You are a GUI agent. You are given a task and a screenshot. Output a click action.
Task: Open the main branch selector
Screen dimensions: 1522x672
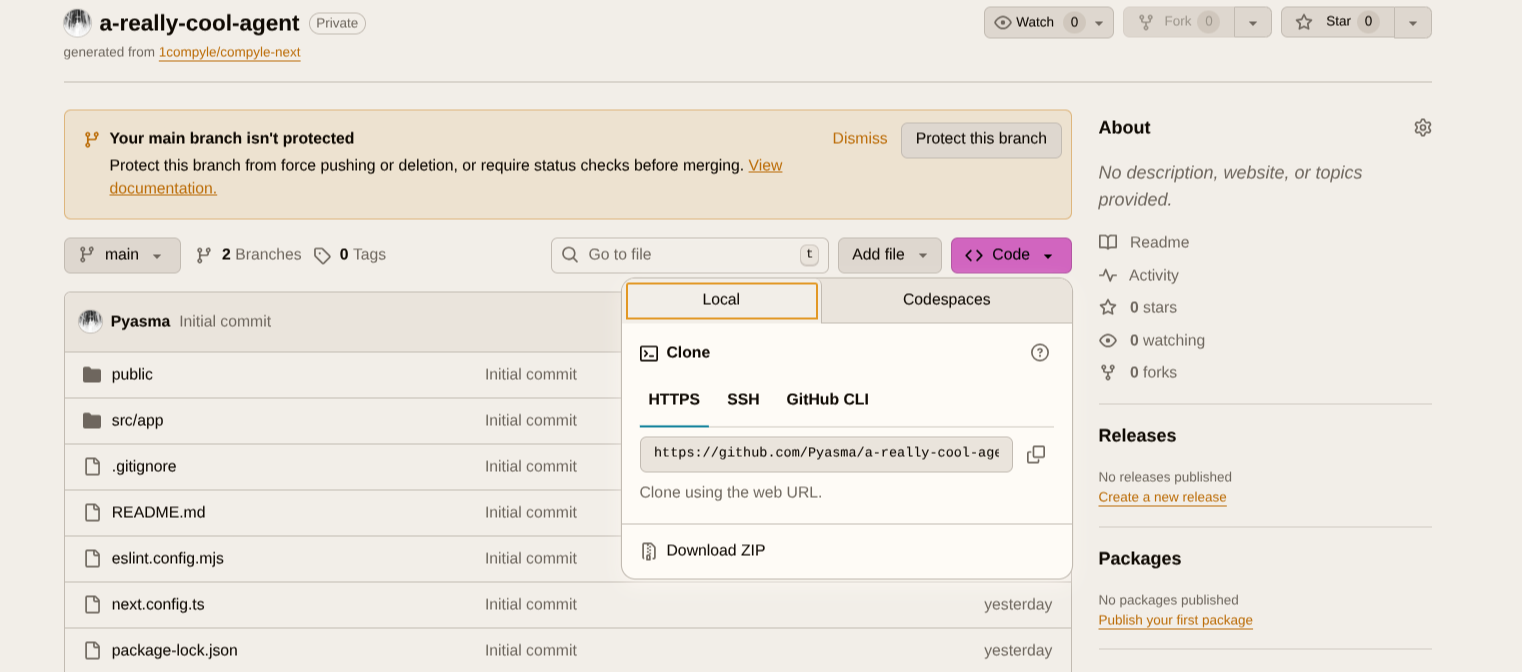[121, 255]
